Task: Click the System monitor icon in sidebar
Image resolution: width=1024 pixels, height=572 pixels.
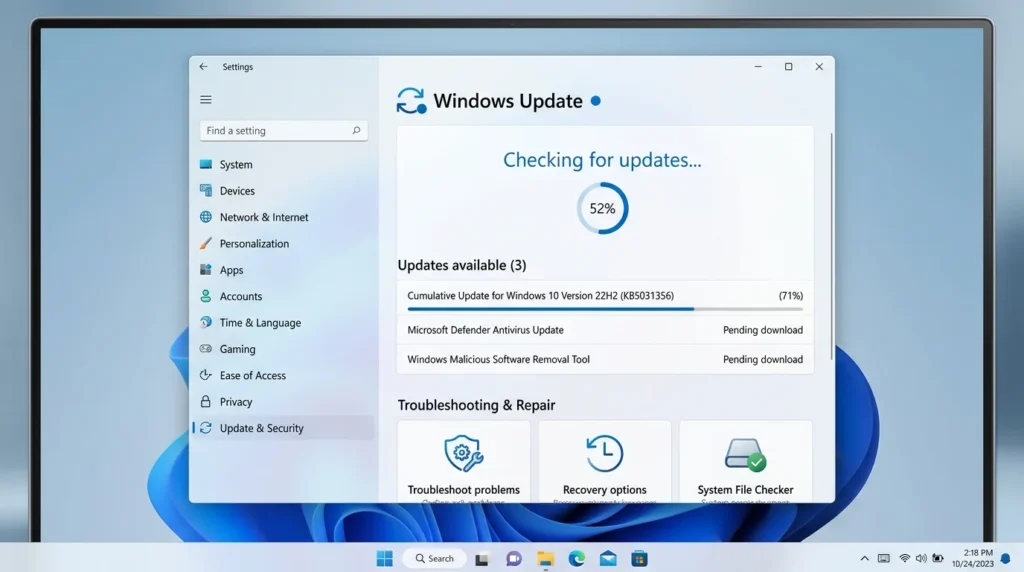Action: [206, 164]
